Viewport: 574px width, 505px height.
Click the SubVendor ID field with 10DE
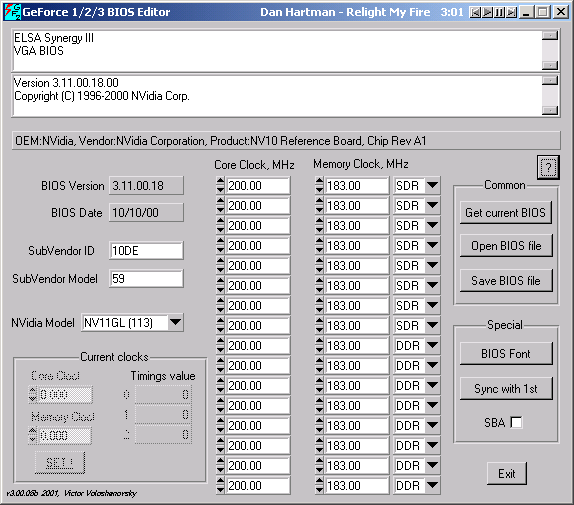pyautogui.click(x=146, y=251)
